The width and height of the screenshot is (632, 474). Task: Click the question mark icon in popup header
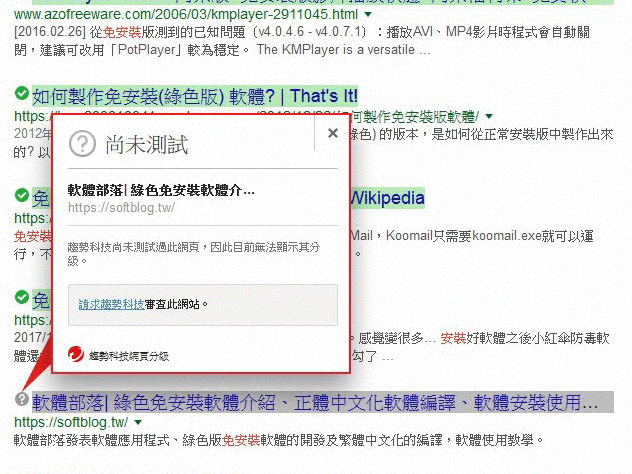(82, 144)
